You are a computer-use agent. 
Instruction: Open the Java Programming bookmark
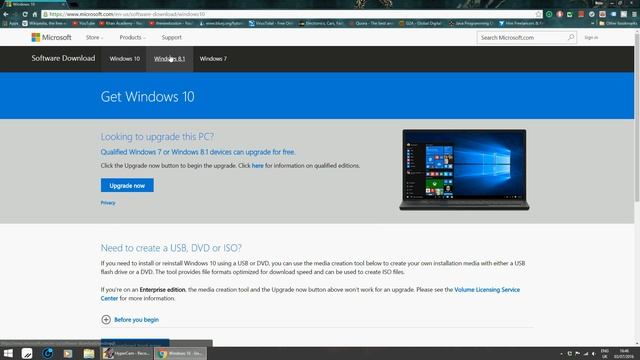[471, 24]
